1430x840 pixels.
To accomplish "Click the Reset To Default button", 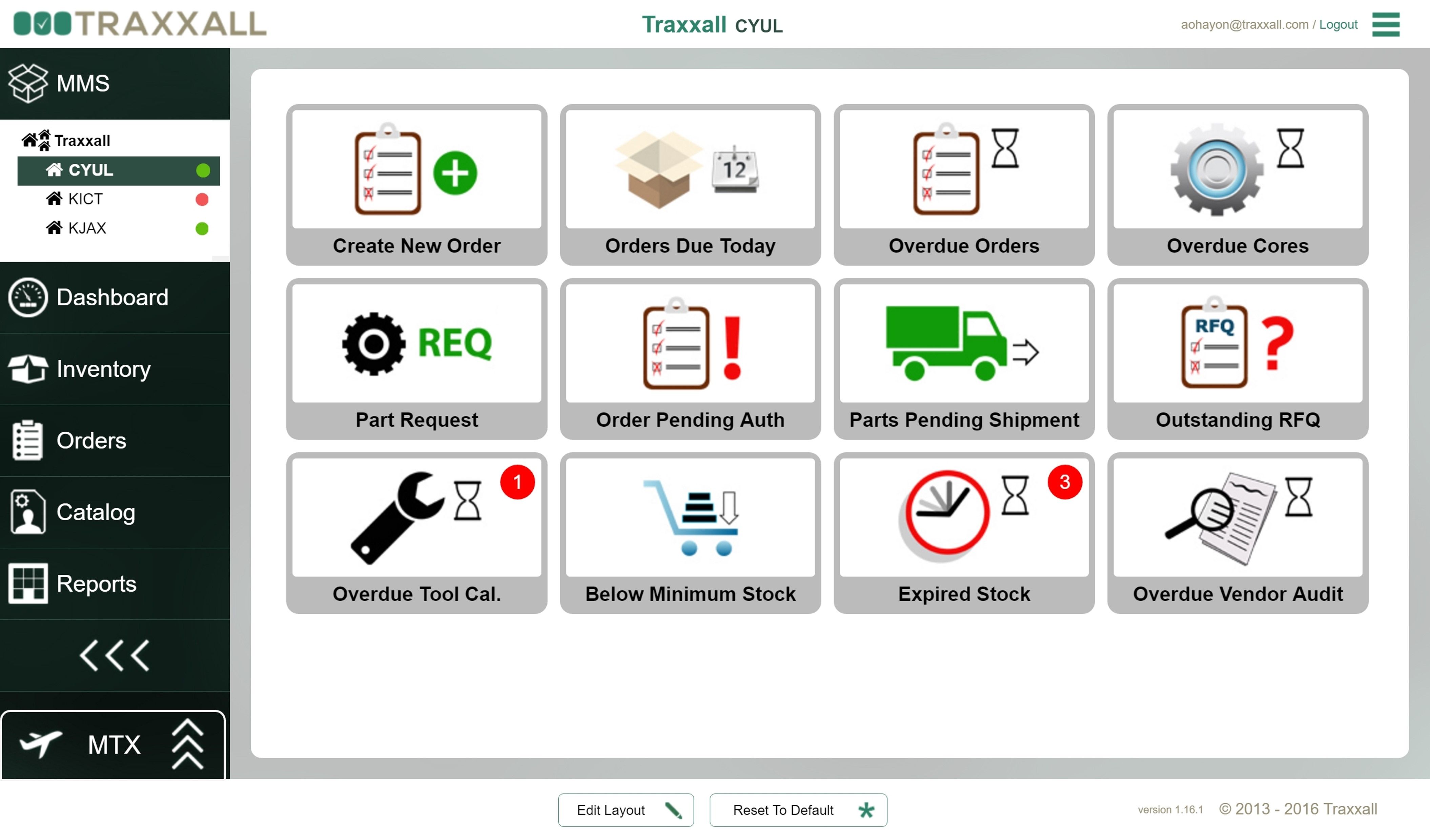I will [x=797, y=810].
